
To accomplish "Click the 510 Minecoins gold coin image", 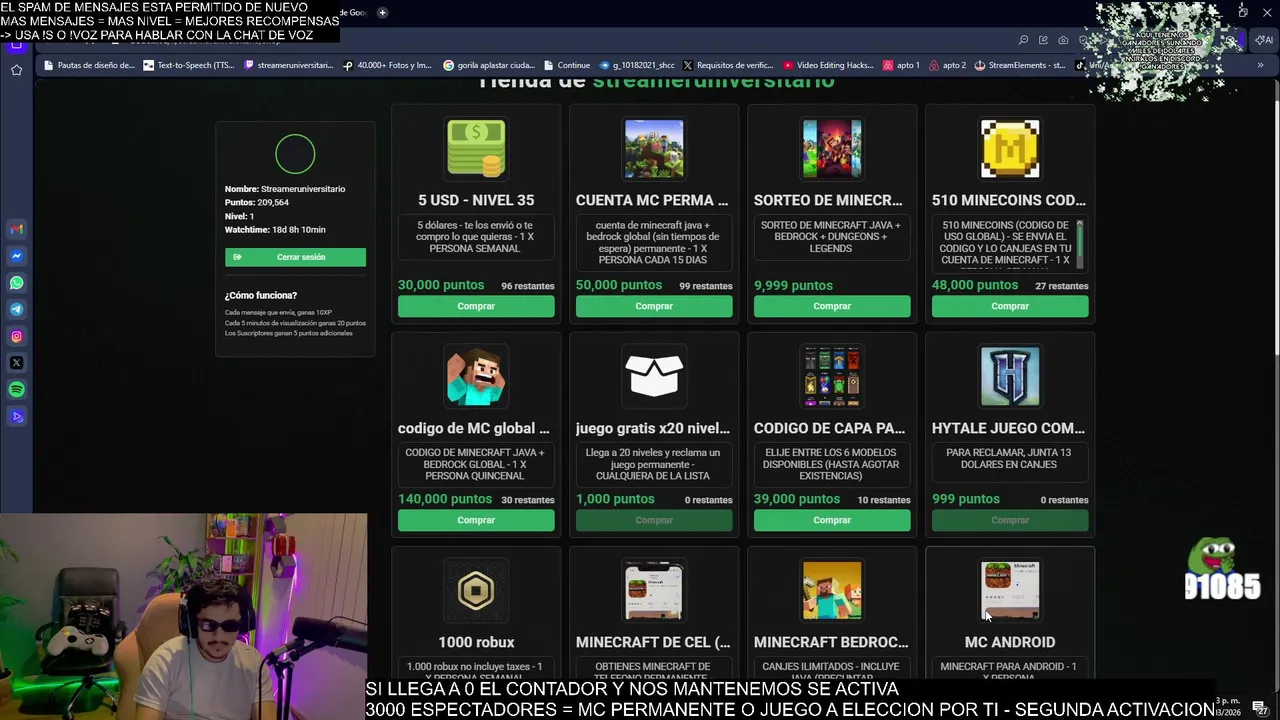I will pyautogui.click(x=1010, y=149).
